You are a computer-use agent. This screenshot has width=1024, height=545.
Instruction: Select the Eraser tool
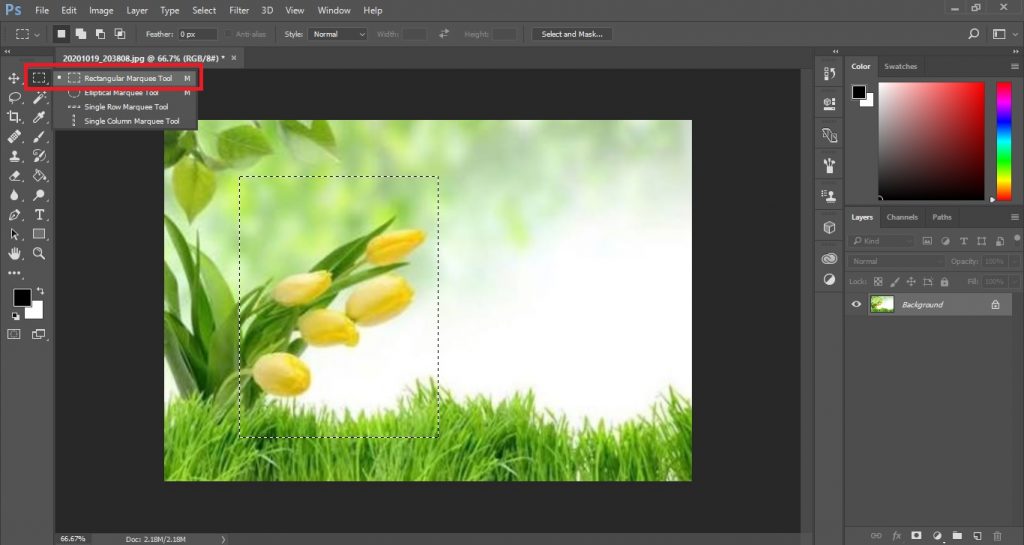point(14,176)
